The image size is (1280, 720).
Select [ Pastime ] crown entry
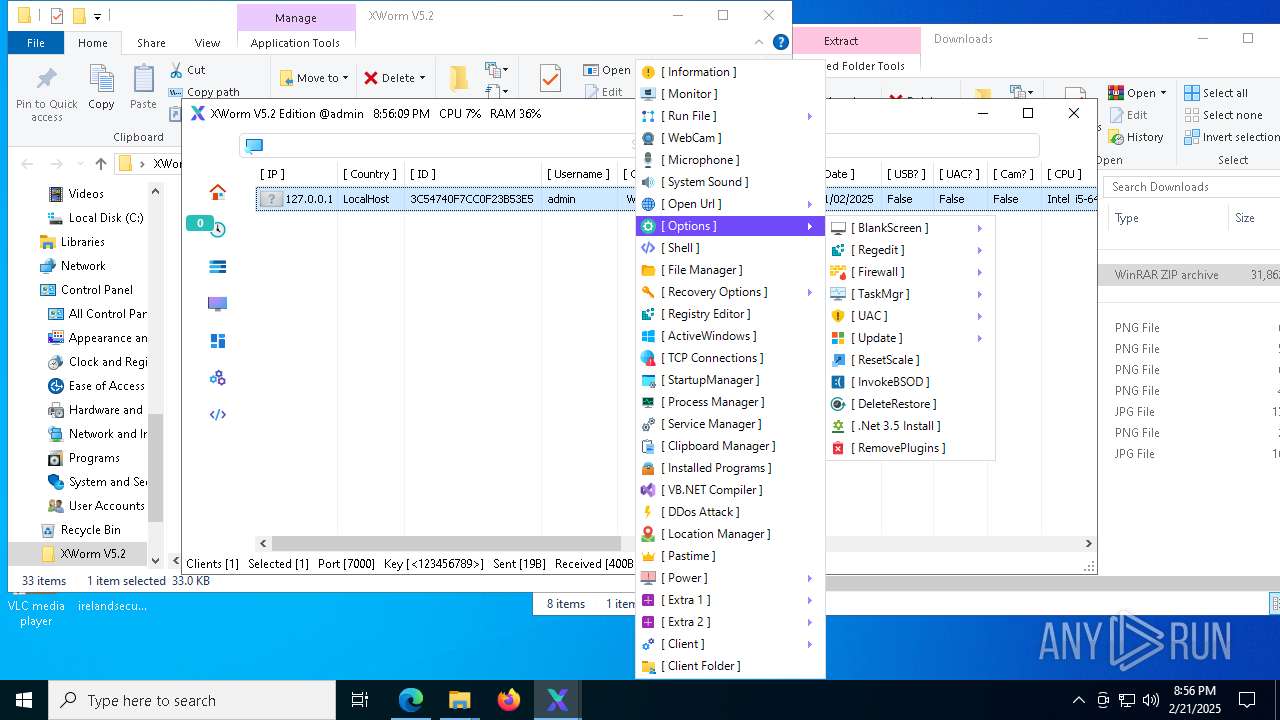click(x=730, y=556)
